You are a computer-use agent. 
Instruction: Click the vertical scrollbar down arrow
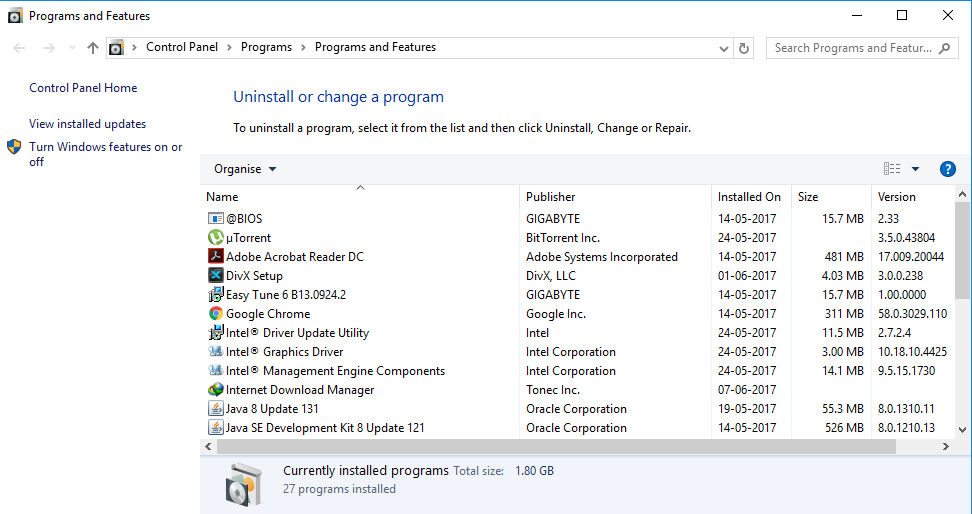point(962,429)
